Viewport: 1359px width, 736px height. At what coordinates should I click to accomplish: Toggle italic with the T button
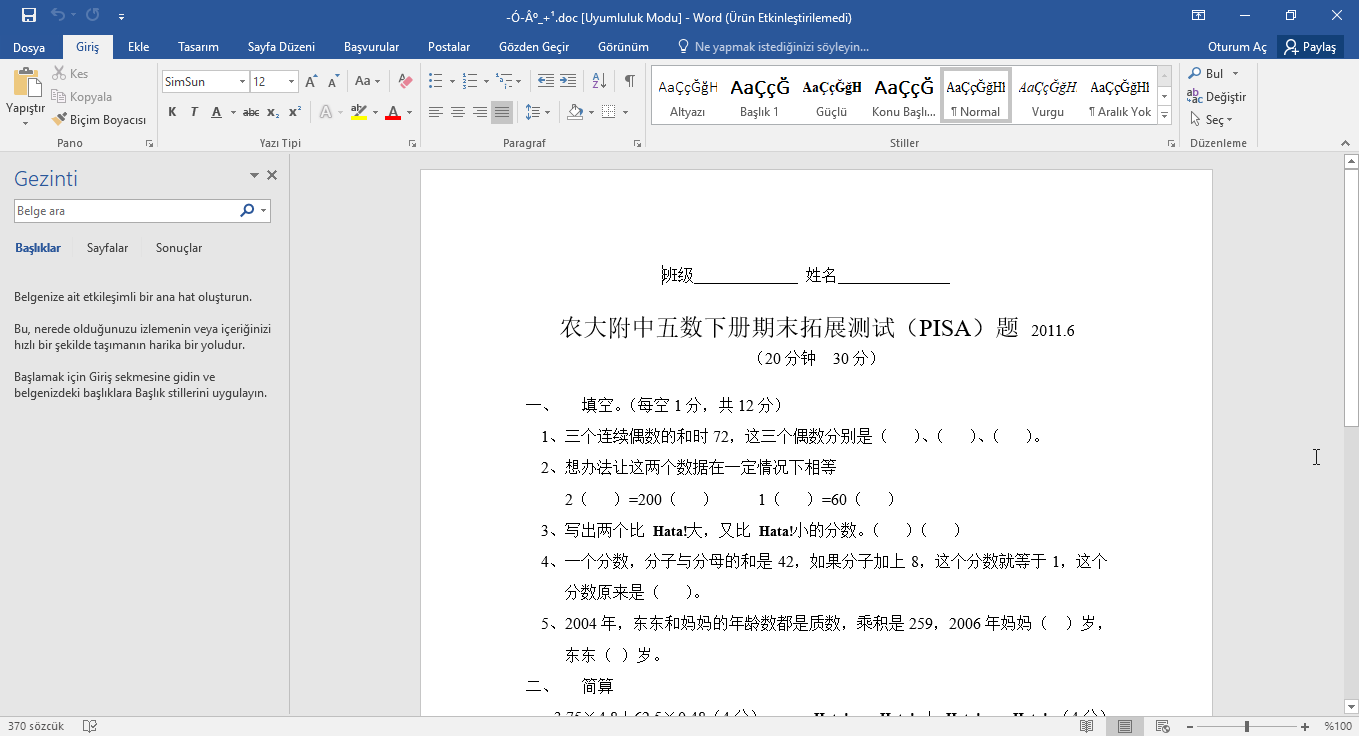pyautogui.click(x=194, y=112)
